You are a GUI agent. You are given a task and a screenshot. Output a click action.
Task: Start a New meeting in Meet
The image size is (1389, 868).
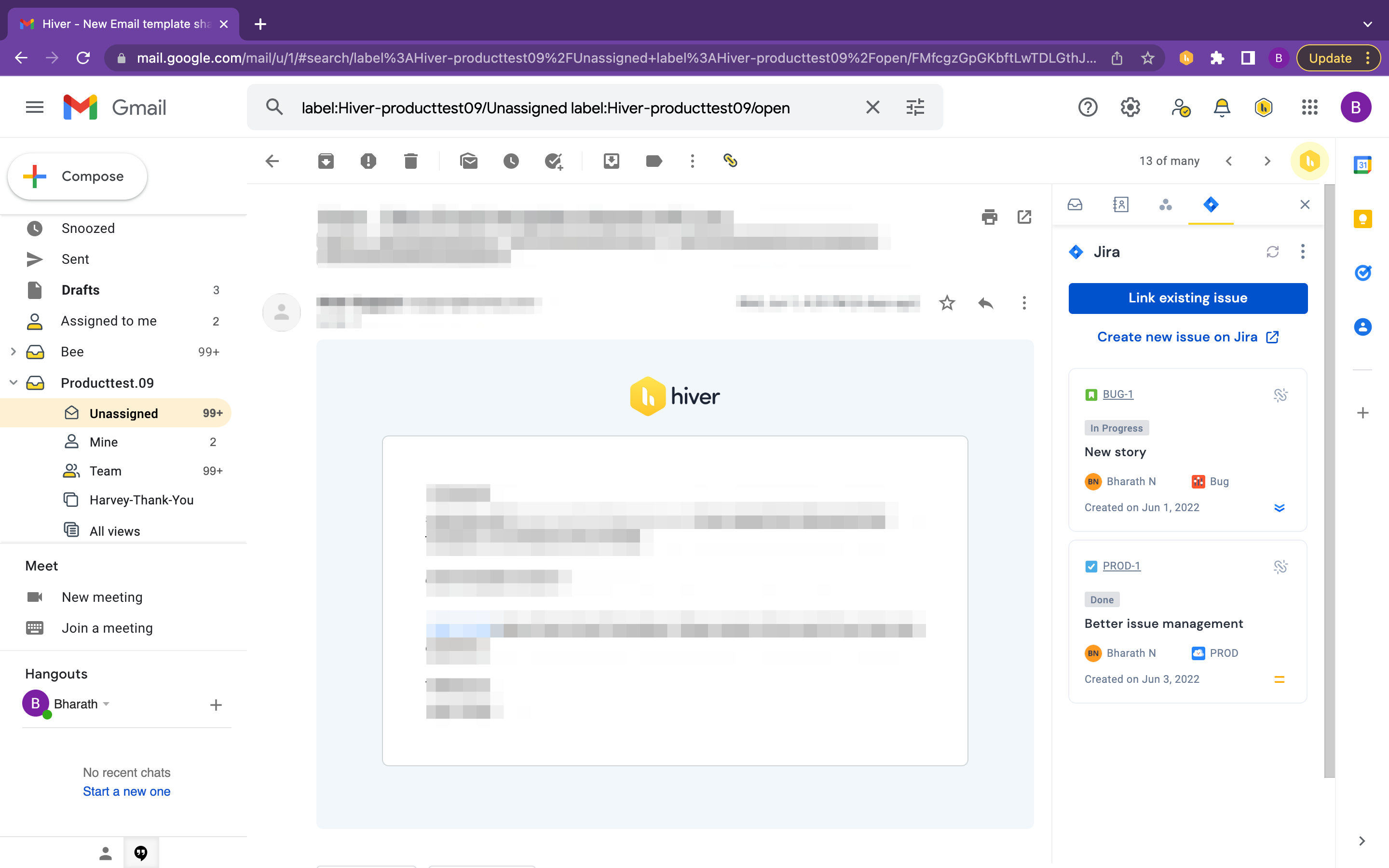pyautogui.click(x=102, y=597)
